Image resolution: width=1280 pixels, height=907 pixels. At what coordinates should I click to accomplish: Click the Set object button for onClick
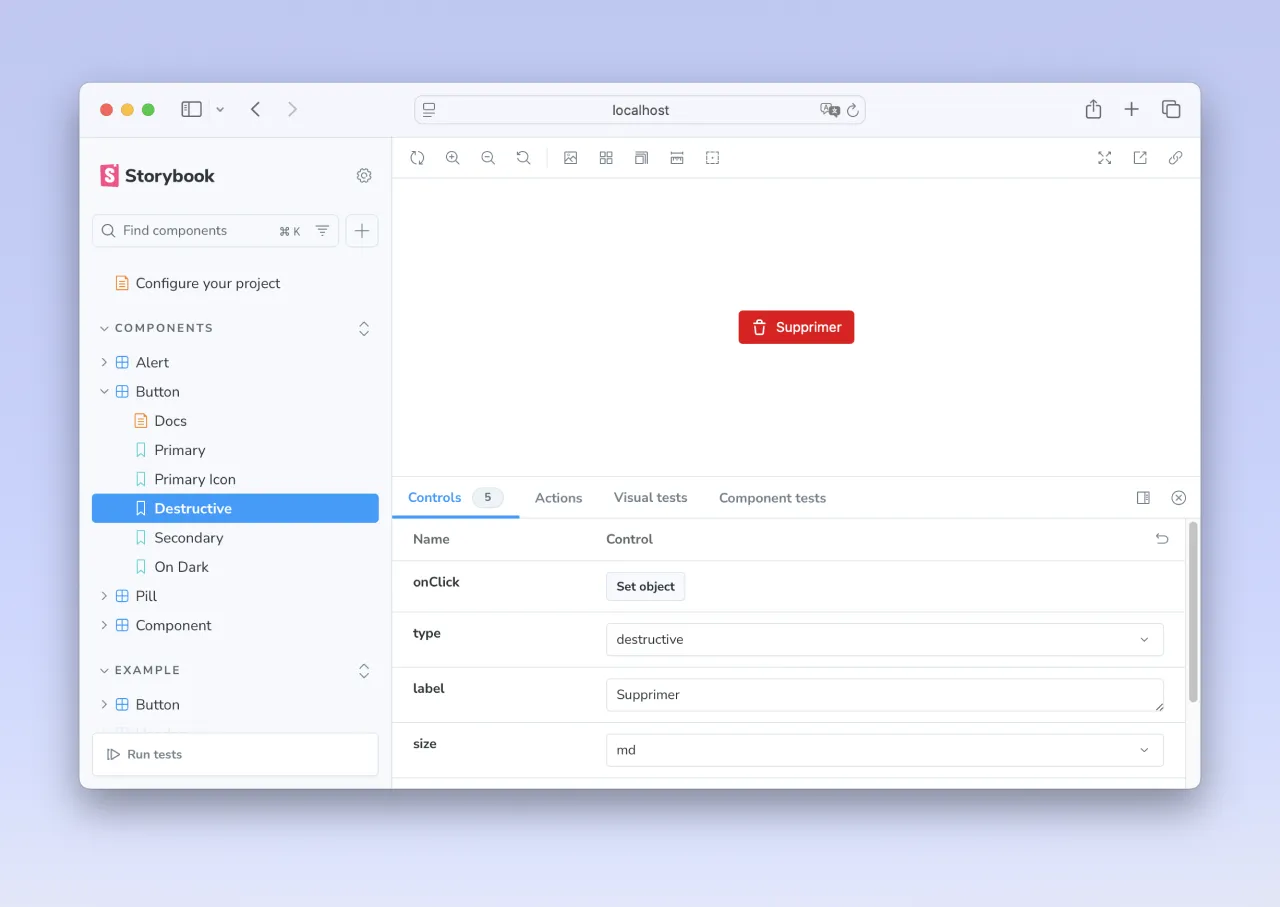pos(645,586)
